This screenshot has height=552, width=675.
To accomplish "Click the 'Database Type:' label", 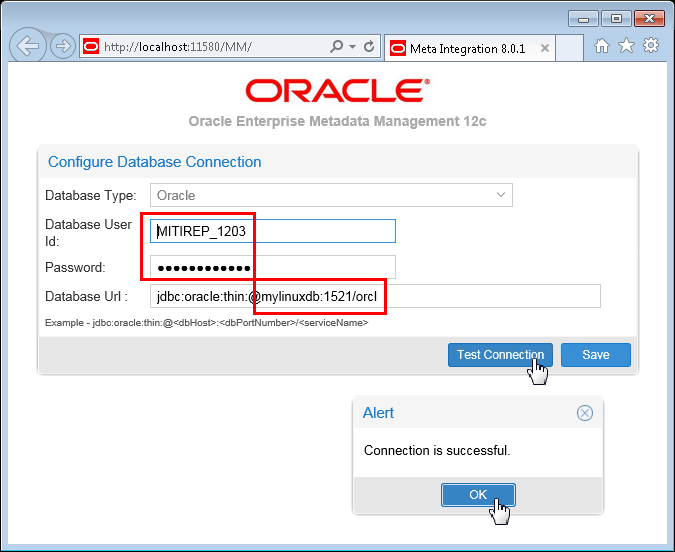I will click(91, 195).
